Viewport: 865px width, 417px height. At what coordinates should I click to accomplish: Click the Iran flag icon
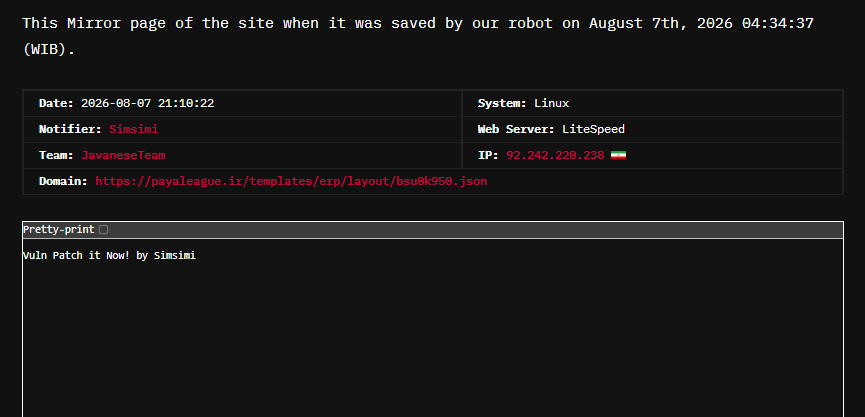[x=618, y=156]
